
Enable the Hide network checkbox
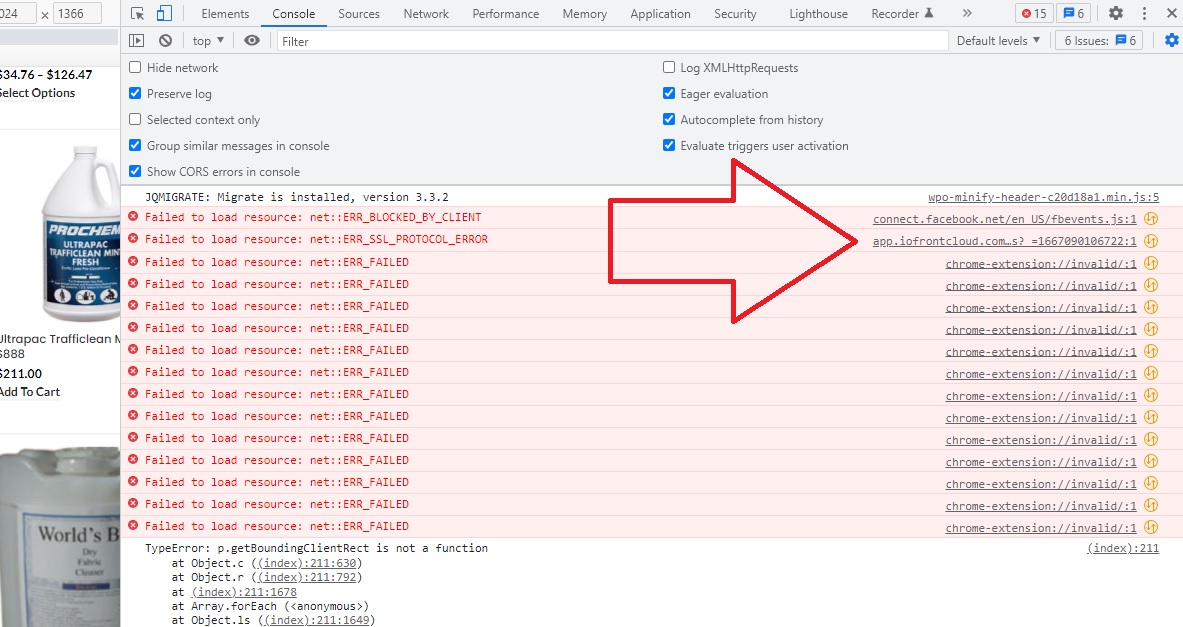[x=135, y=68]
